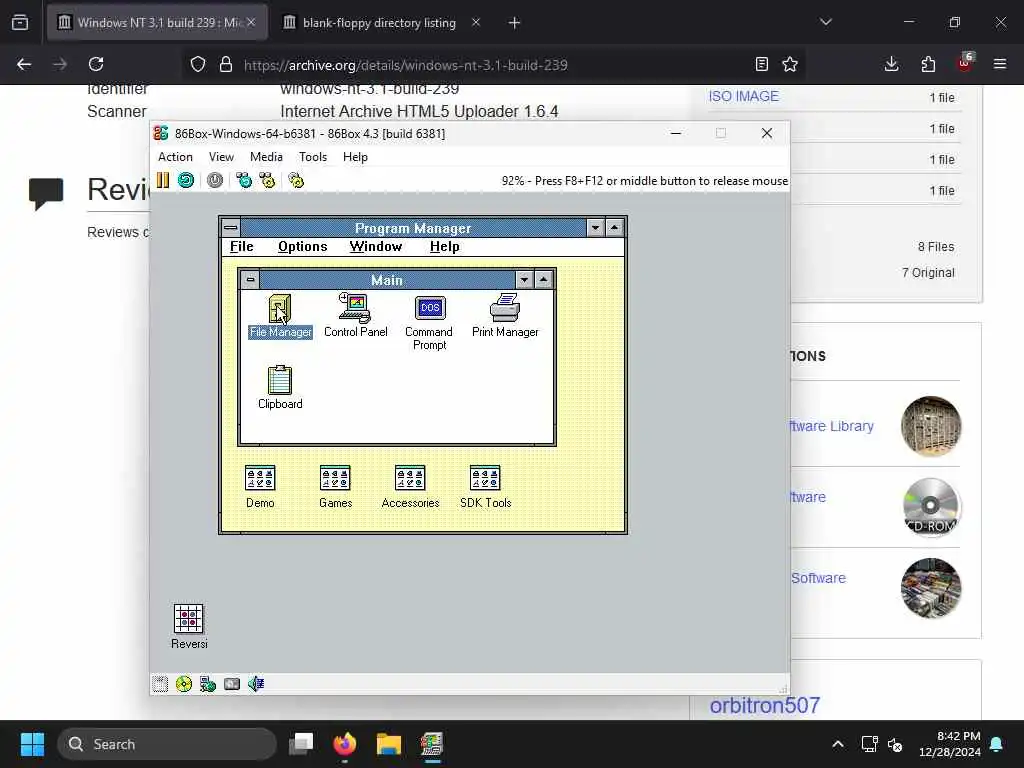Click the CD-ROM collection thumbnail
This screenshot has width=1024, height=768.
[x=931, y=507]
